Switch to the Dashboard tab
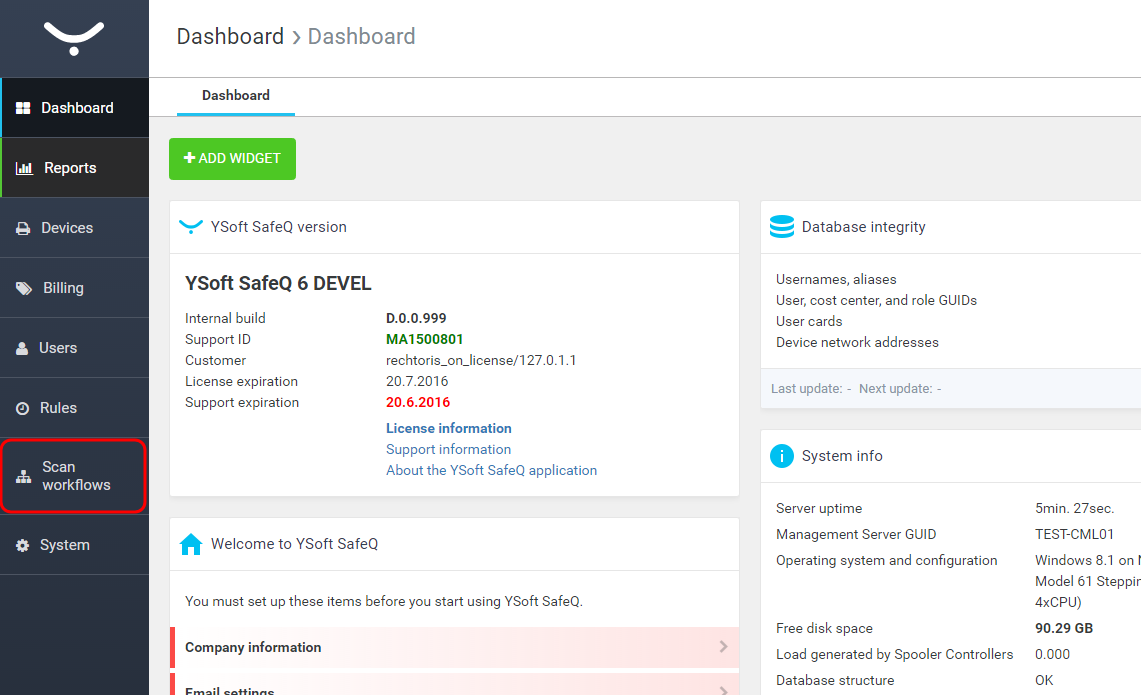Viewport: 1141px width, 695px height. coord(236,96)
